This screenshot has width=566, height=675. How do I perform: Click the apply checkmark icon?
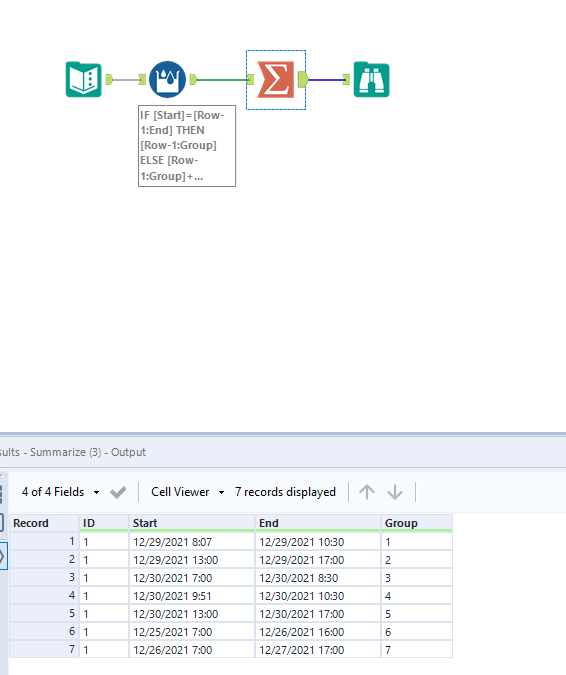pos(118,492)
